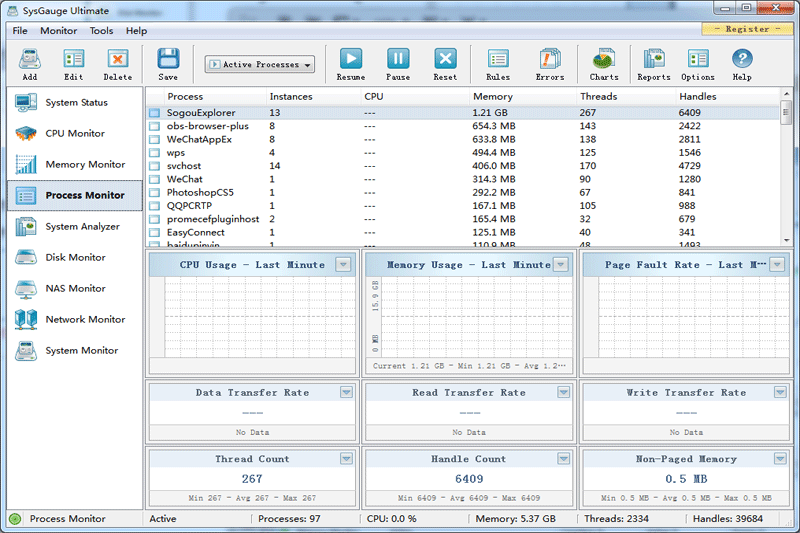Select the SogouExplorer process row
Image resolution: width=800 pixels, height=533 pixels.
[463, 113]
